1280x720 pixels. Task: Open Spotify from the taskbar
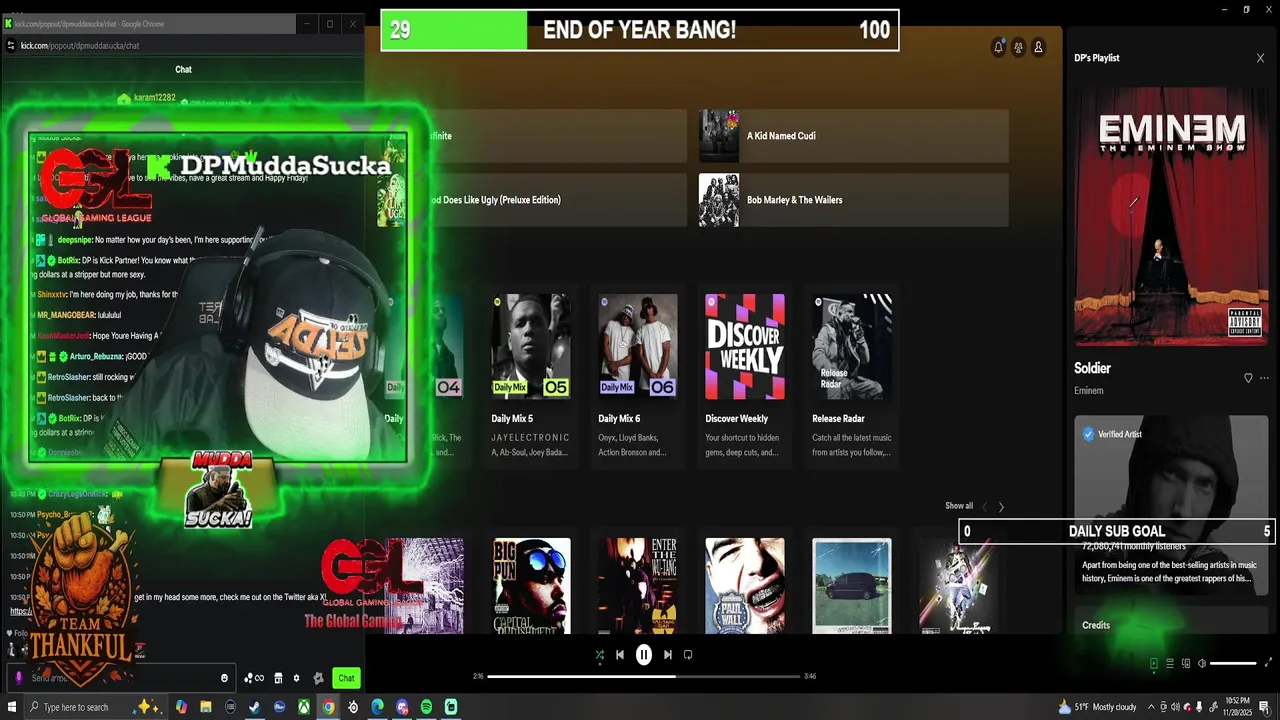(x=426, y=707)
